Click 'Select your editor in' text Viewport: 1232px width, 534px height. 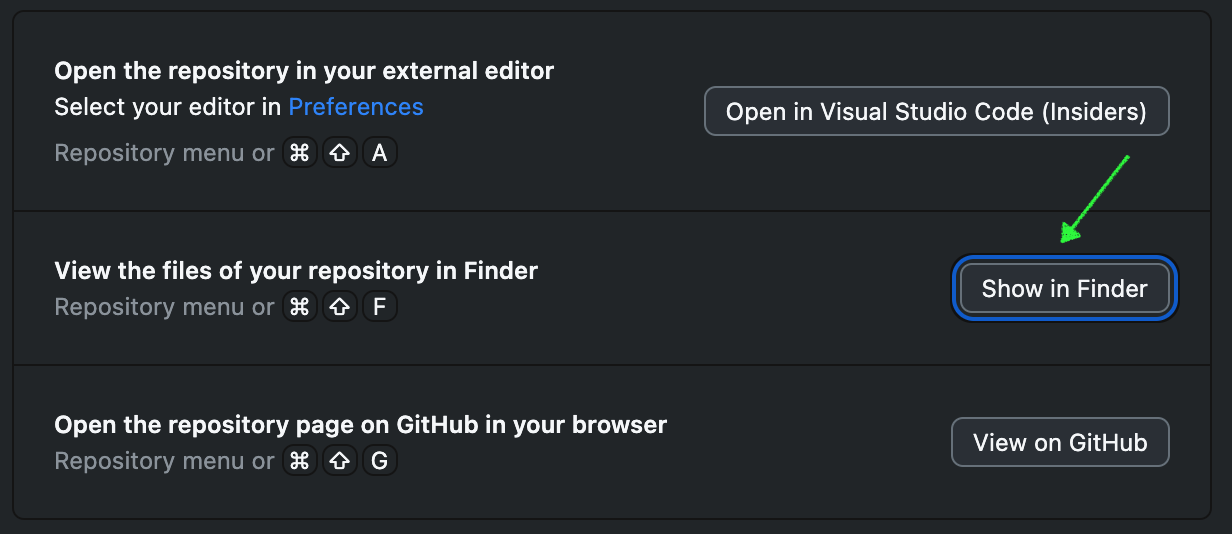(168, 107)
